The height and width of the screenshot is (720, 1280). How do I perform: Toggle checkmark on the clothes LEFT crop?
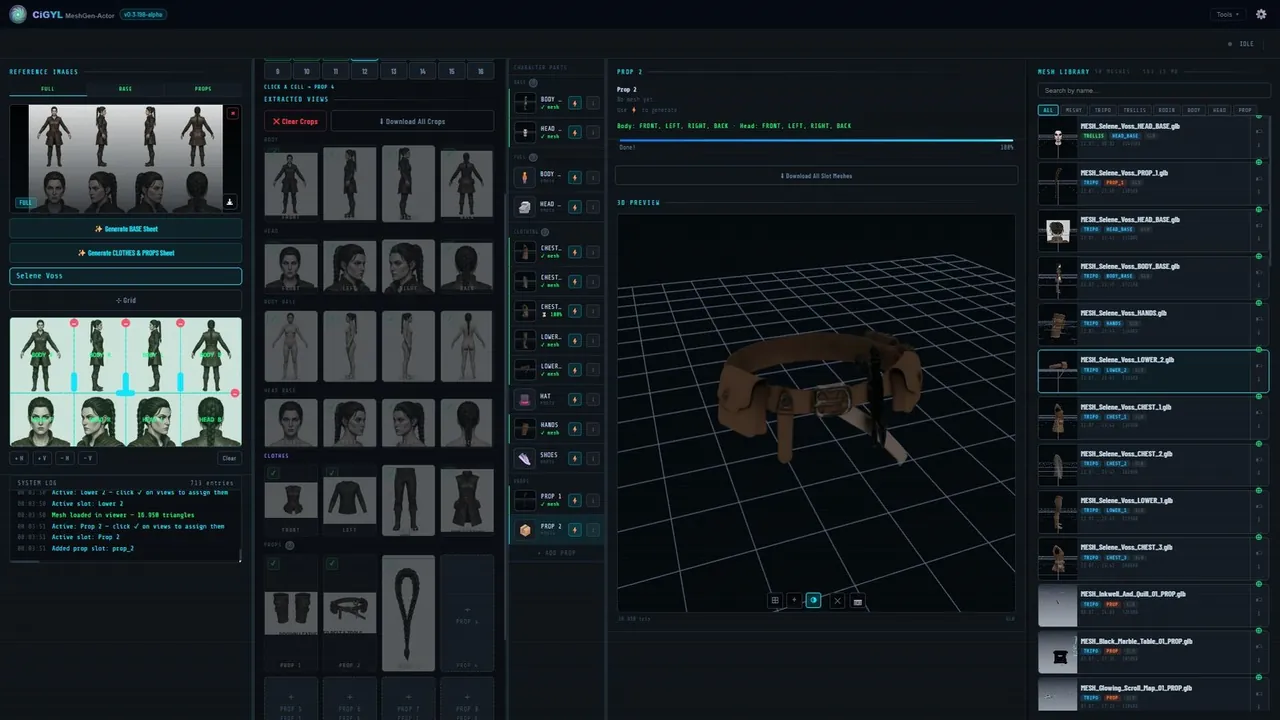pyautogui.click(x=331, y=473)
